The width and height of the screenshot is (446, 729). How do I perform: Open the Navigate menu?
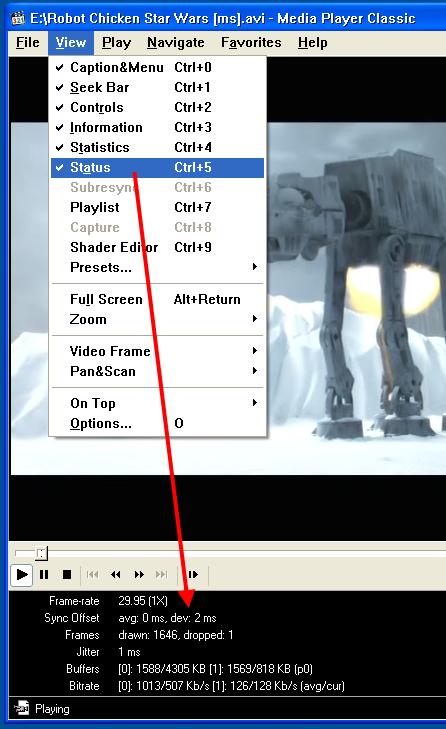(175, 43)
